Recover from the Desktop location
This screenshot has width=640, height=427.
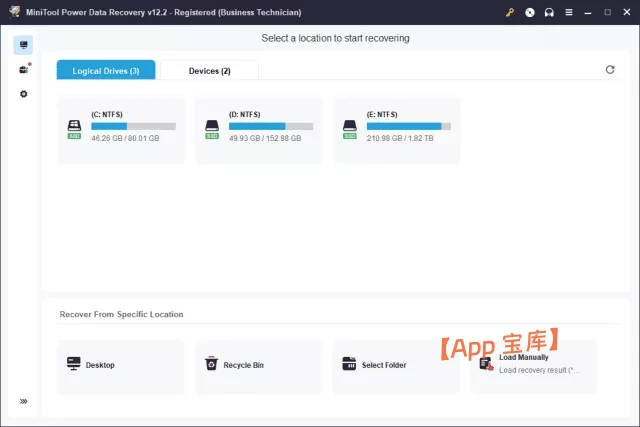(121, 365)
